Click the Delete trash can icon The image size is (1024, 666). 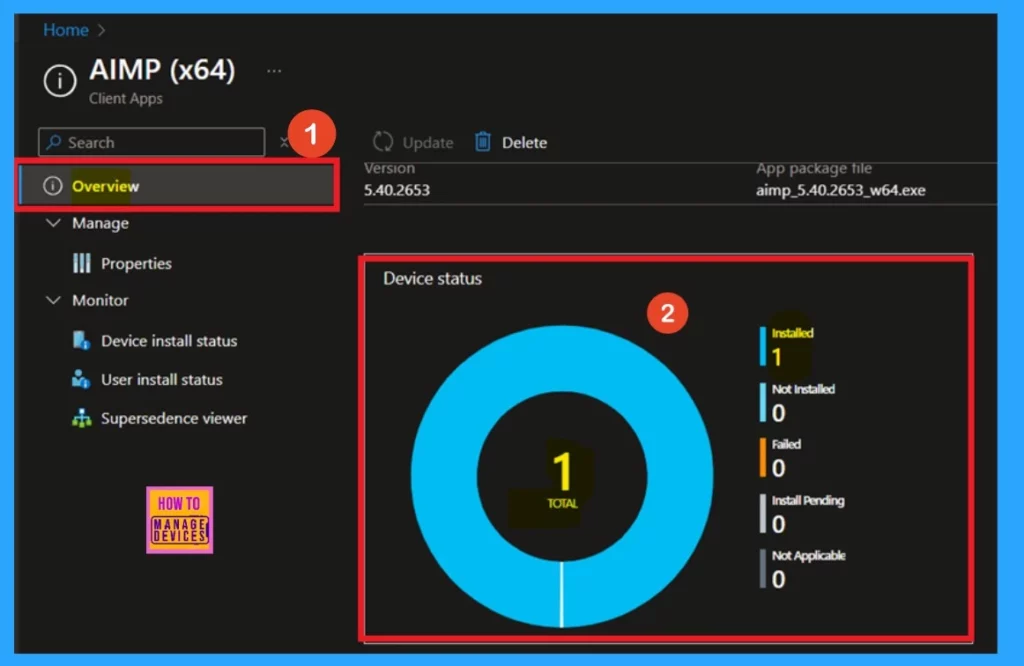coord(483,141)
